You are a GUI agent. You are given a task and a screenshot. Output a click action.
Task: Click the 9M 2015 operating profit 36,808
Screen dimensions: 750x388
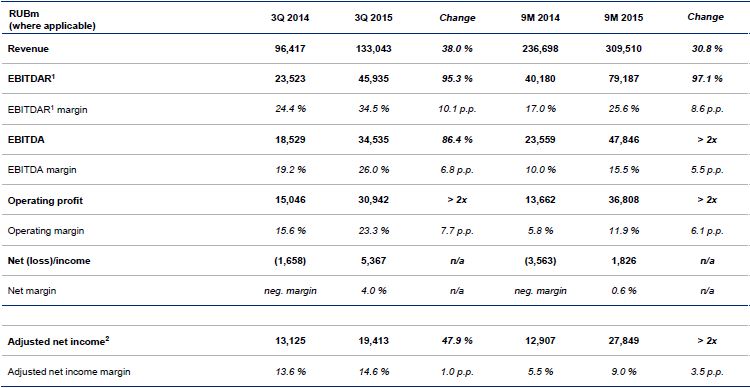[x=621, y=200]
